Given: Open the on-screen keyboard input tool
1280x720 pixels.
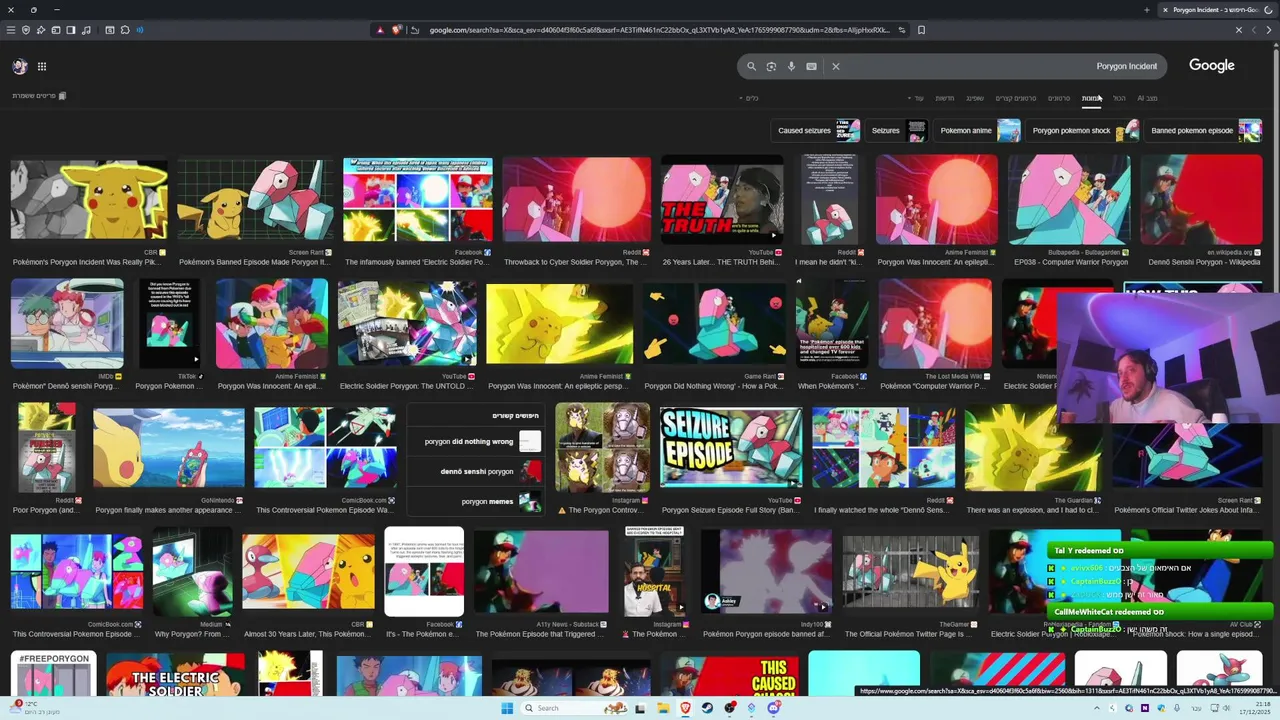Looking at the screenshot, I should click(x=811, y=66).
